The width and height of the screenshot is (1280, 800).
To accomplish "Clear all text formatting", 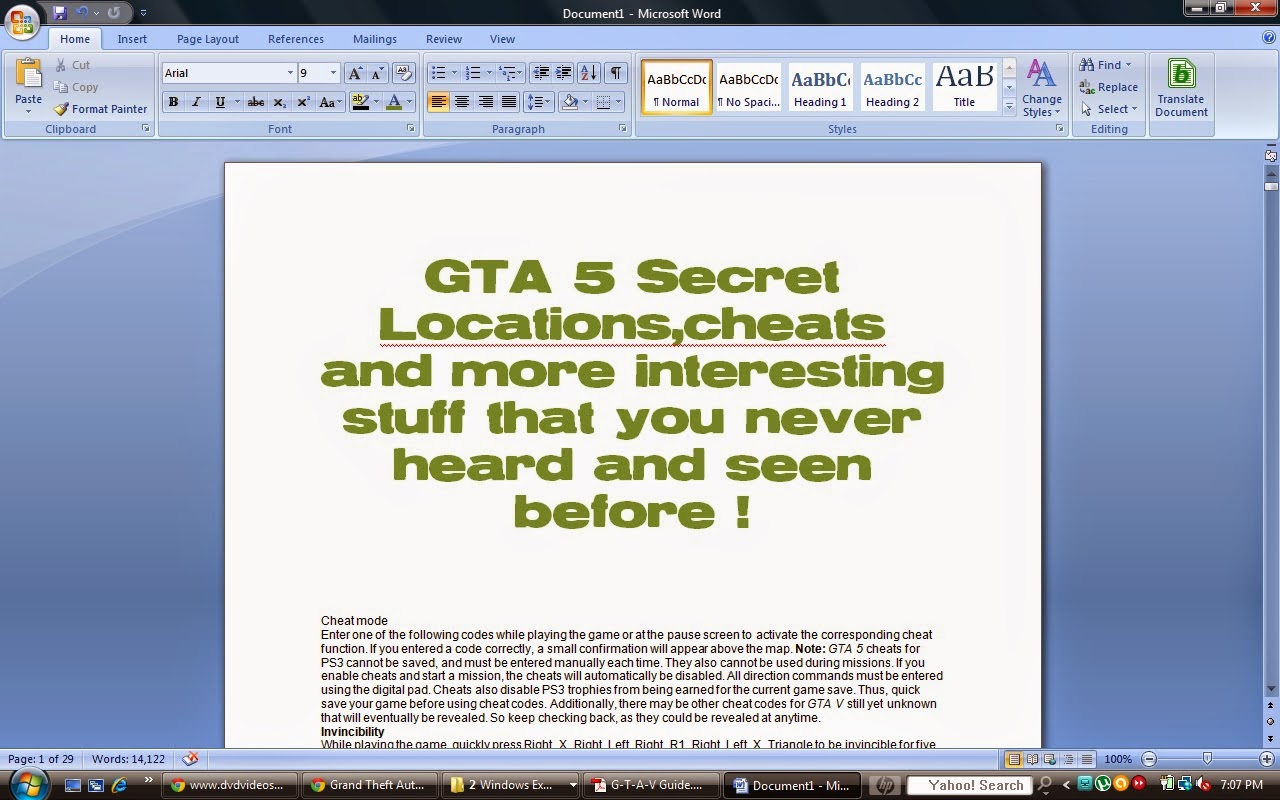I will pyautogui.click(x=404, y=73).
